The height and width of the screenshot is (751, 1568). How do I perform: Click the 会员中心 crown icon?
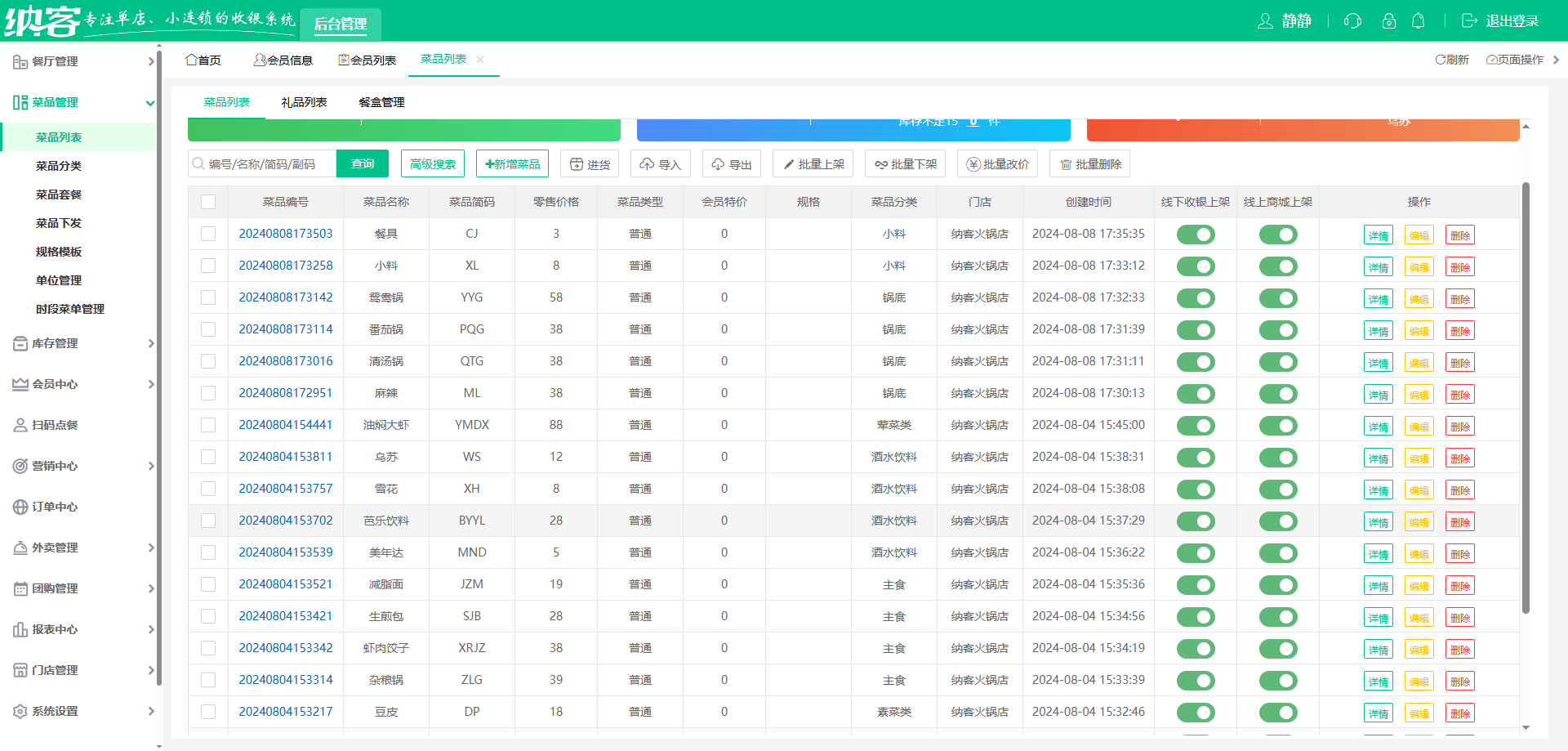click(x=20, y=384)
